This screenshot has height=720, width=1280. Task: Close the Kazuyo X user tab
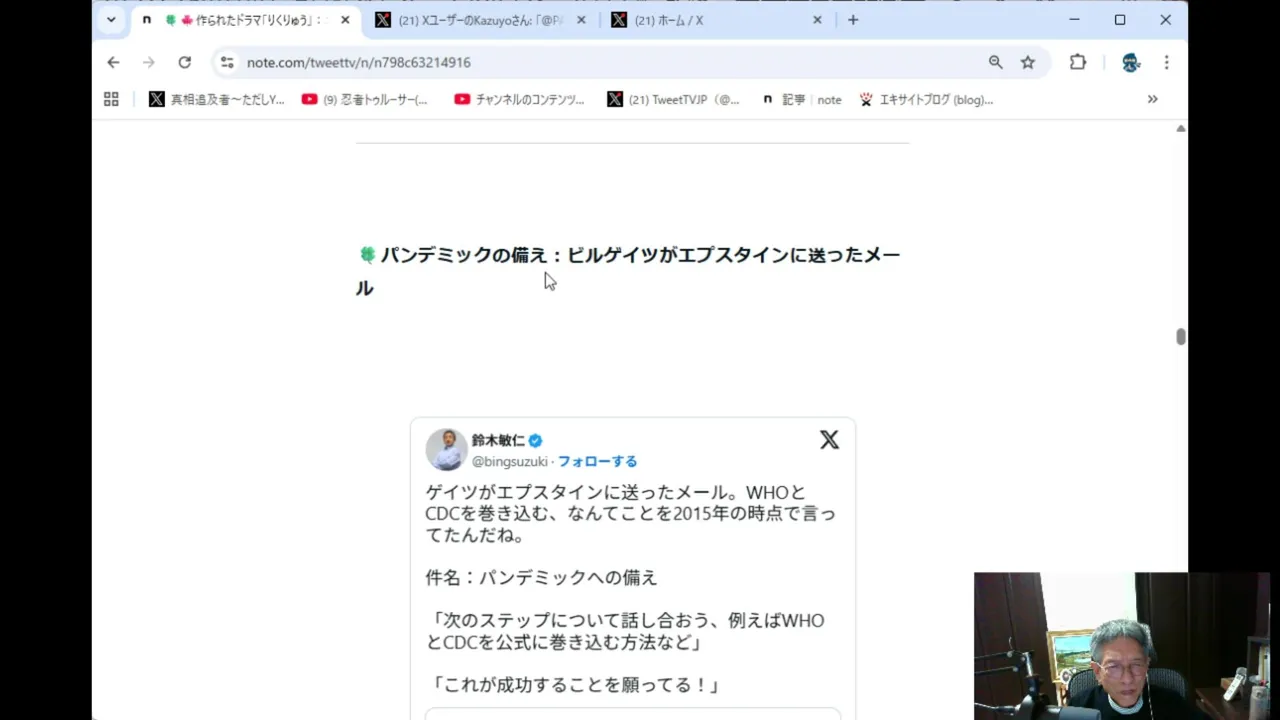581,20
